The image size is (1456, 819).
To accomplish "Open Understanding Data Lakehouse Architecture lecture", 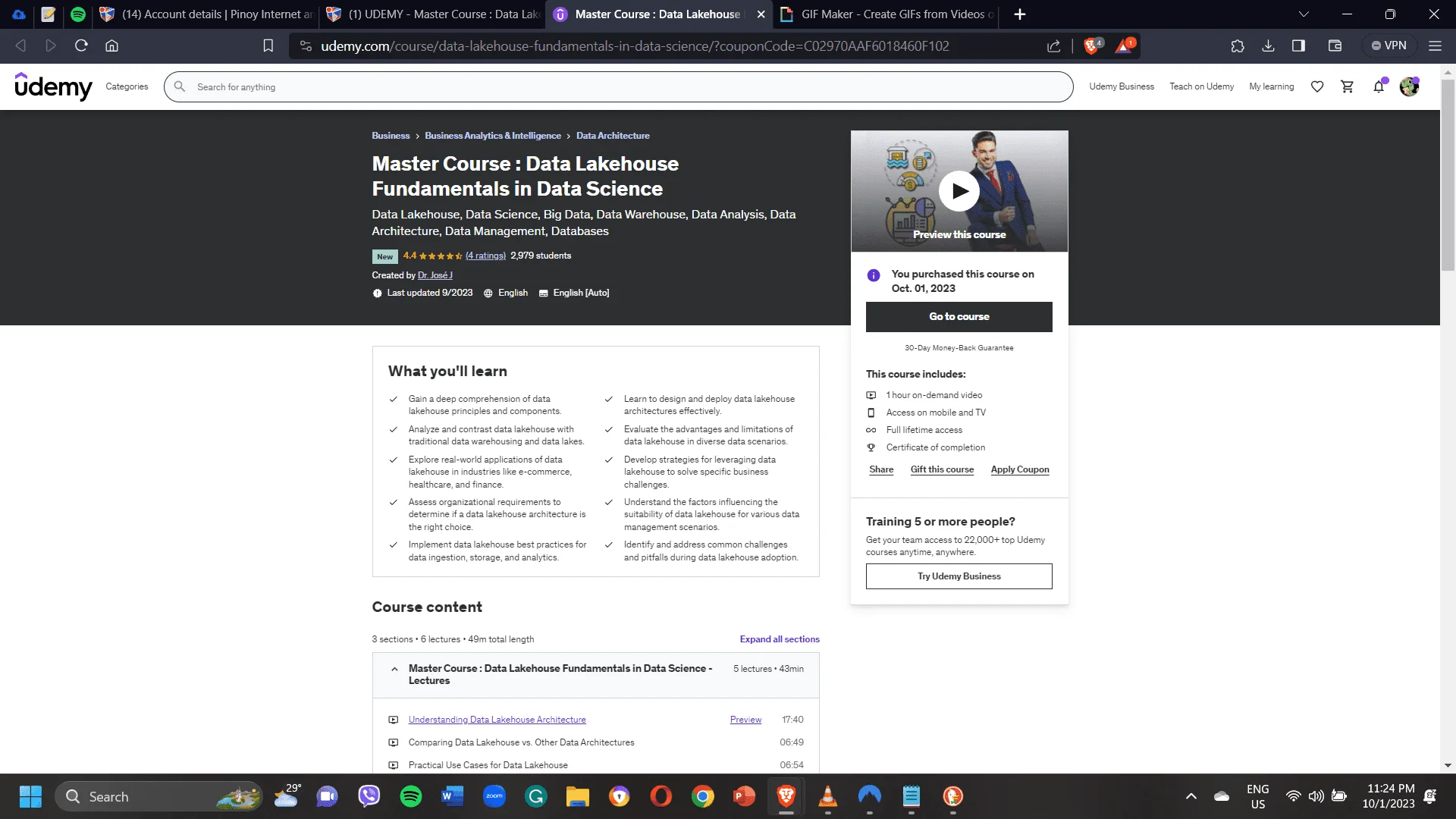I will pos(497,720).
